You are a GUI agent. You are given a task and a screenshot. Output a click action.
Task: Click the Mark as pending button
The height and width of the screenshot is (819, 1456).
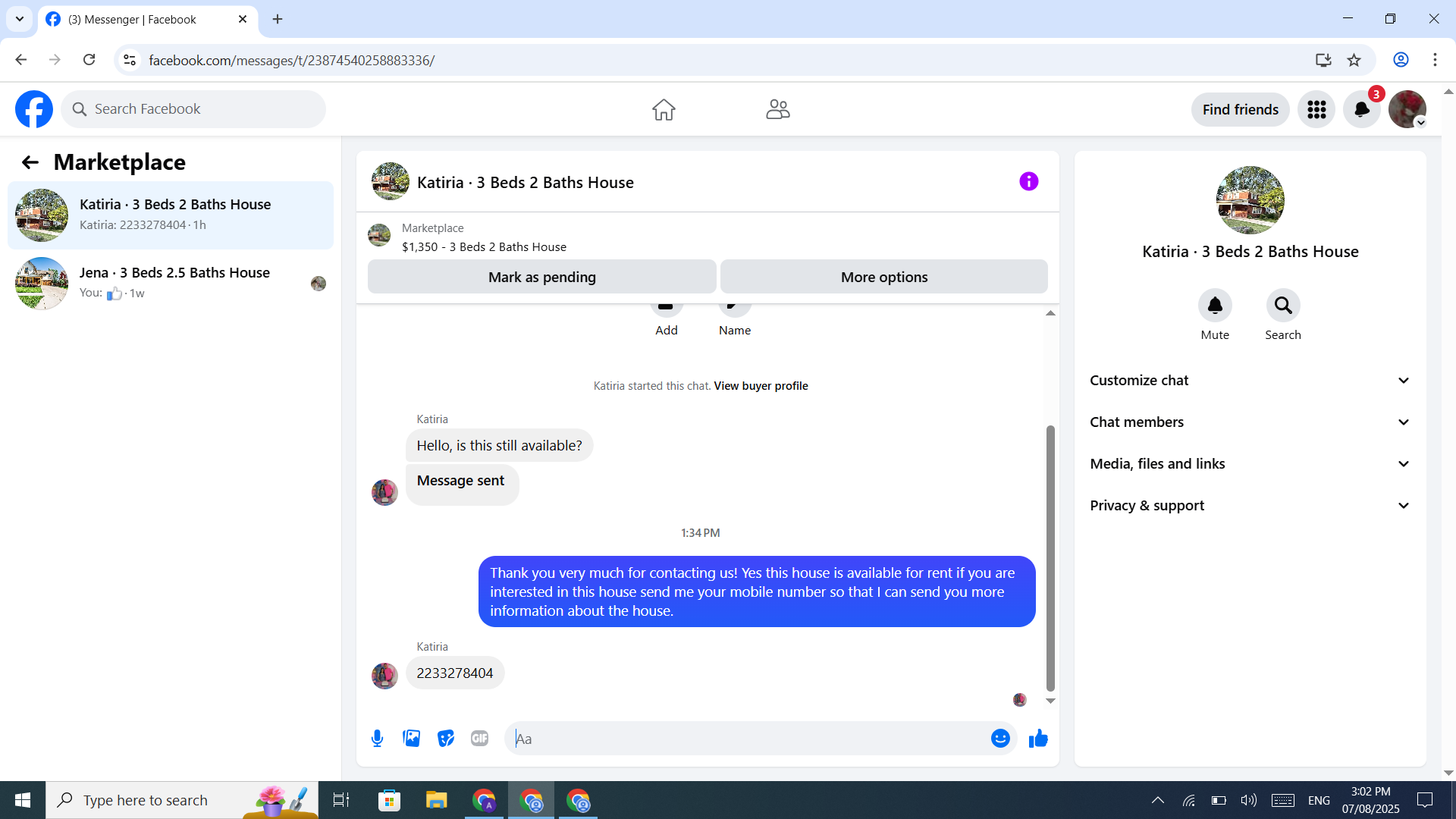click(541, 277)
